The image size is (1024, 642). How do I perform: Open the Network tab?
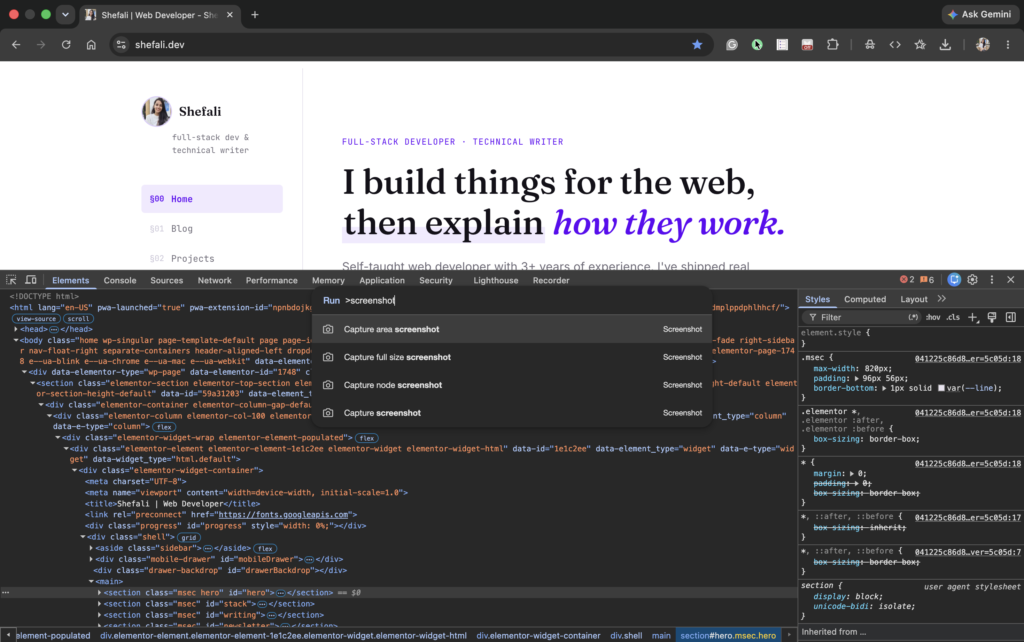coord(214,280)
